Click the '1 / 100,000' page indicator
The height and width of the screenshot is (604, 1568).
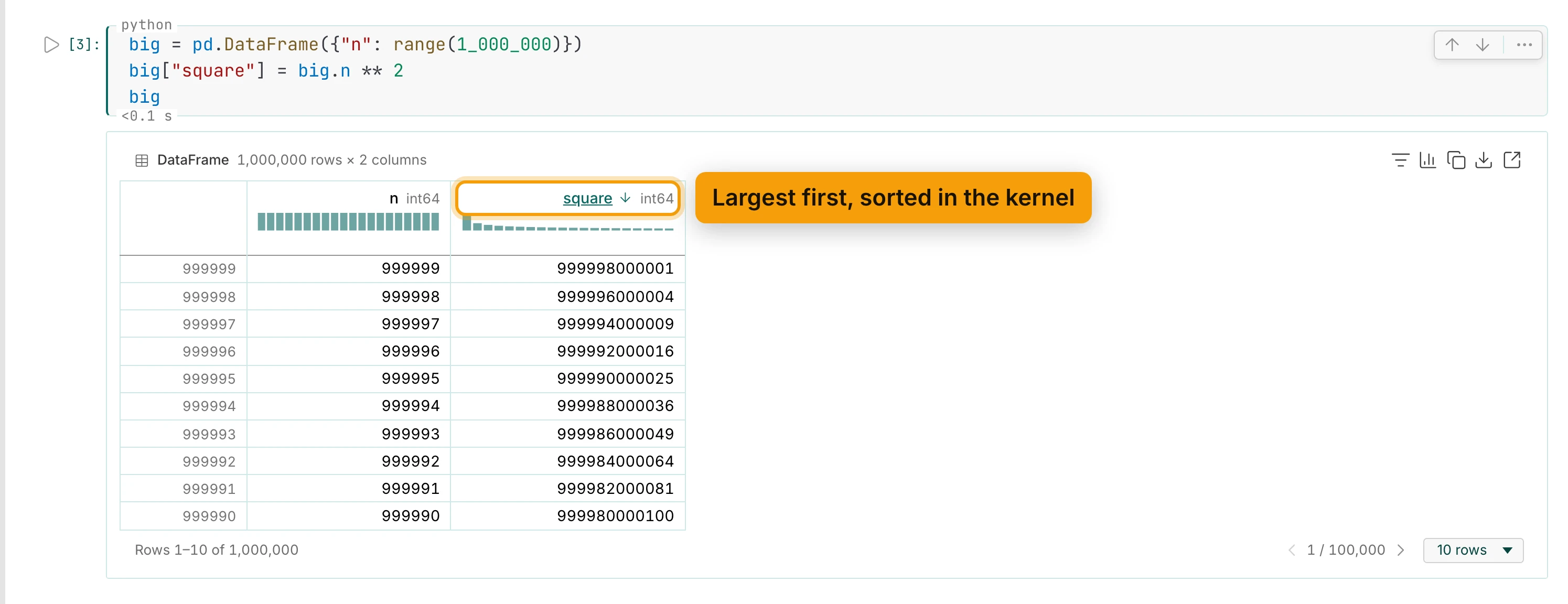pyautogui.click(x=1346, y=550)
